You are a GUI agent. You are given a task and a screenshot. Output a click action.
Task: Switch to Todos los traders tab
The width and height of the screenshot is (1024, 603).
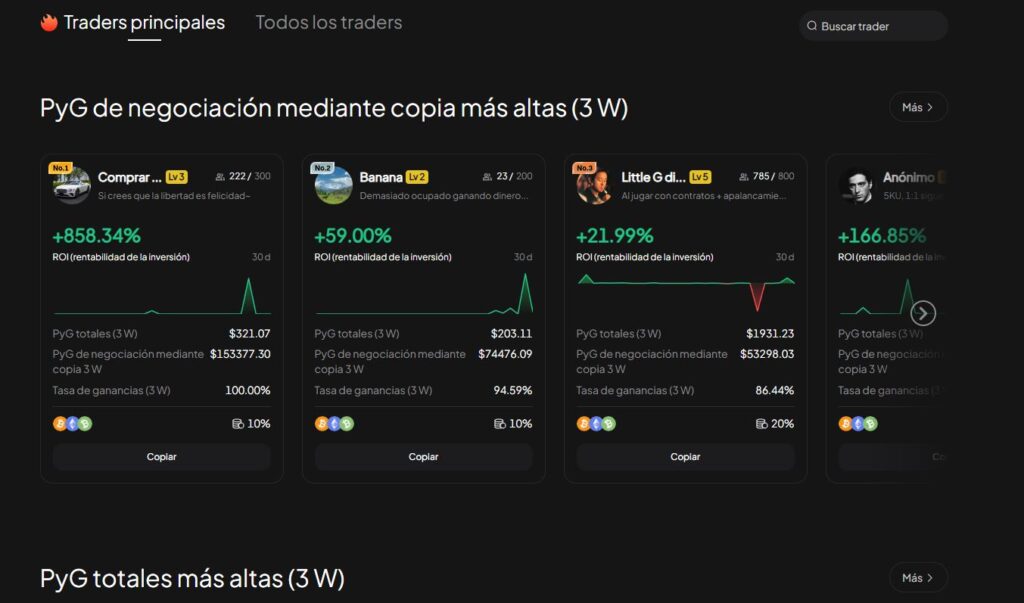coord(328,22)
